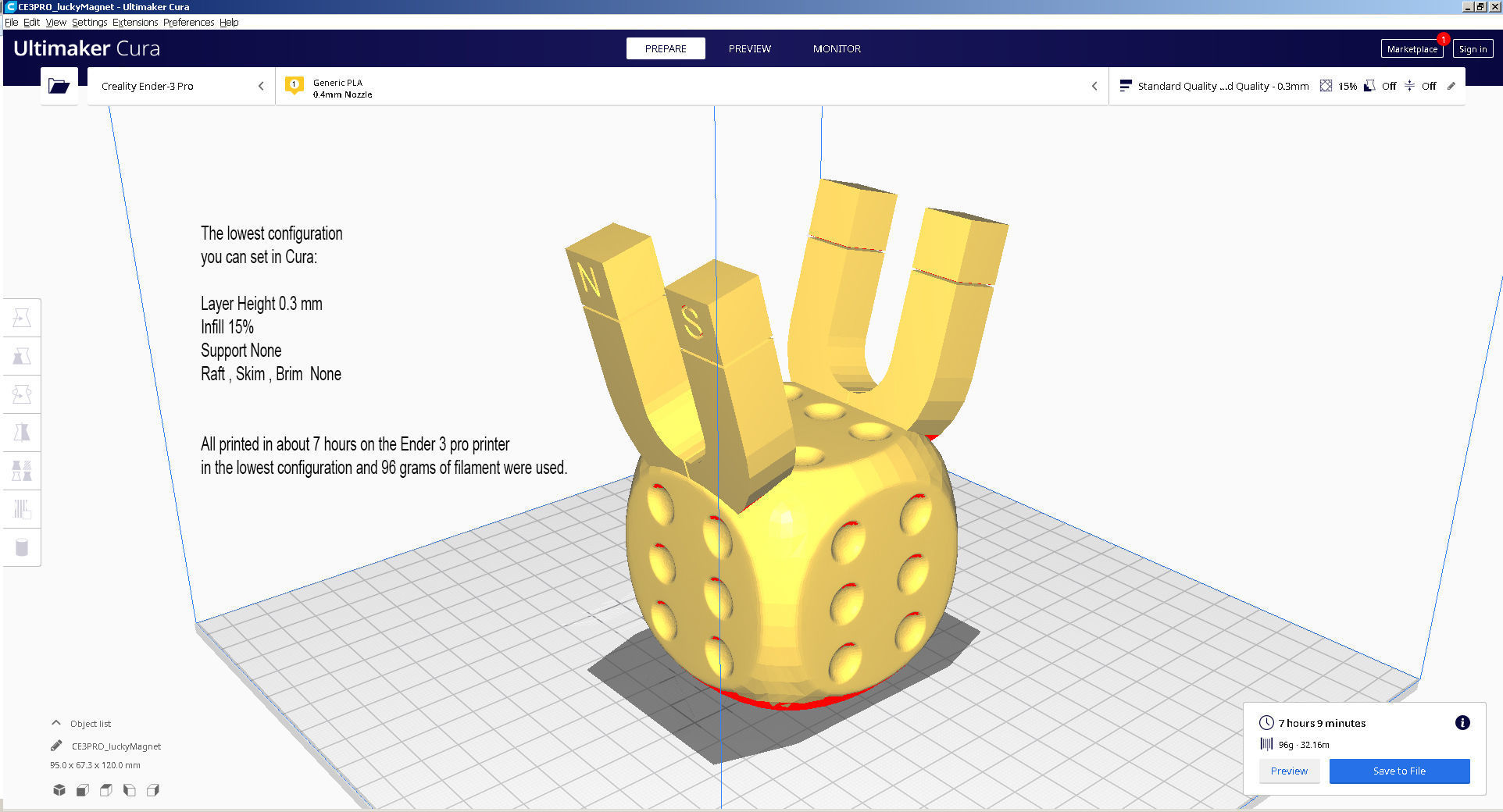Switch to front view cube icon
Image resolution: width=1503 pixels, height=812 pixels.
click(x=83, y=790)
